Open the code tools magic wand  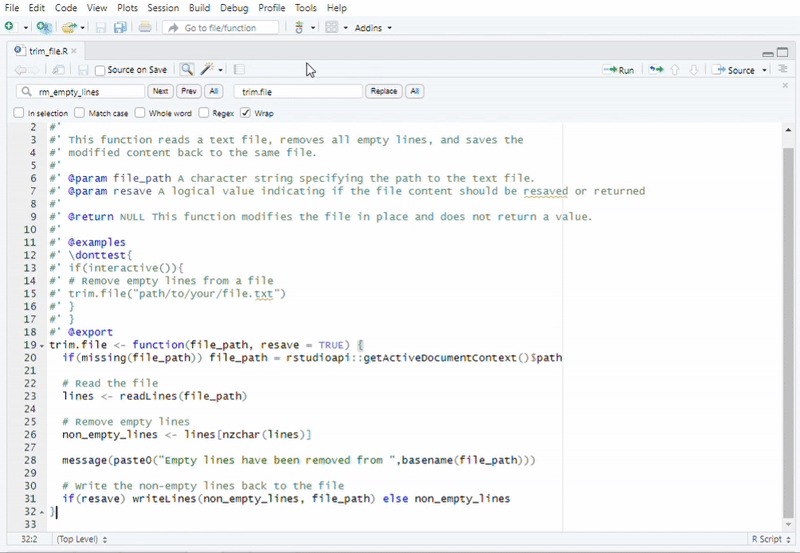208,70
